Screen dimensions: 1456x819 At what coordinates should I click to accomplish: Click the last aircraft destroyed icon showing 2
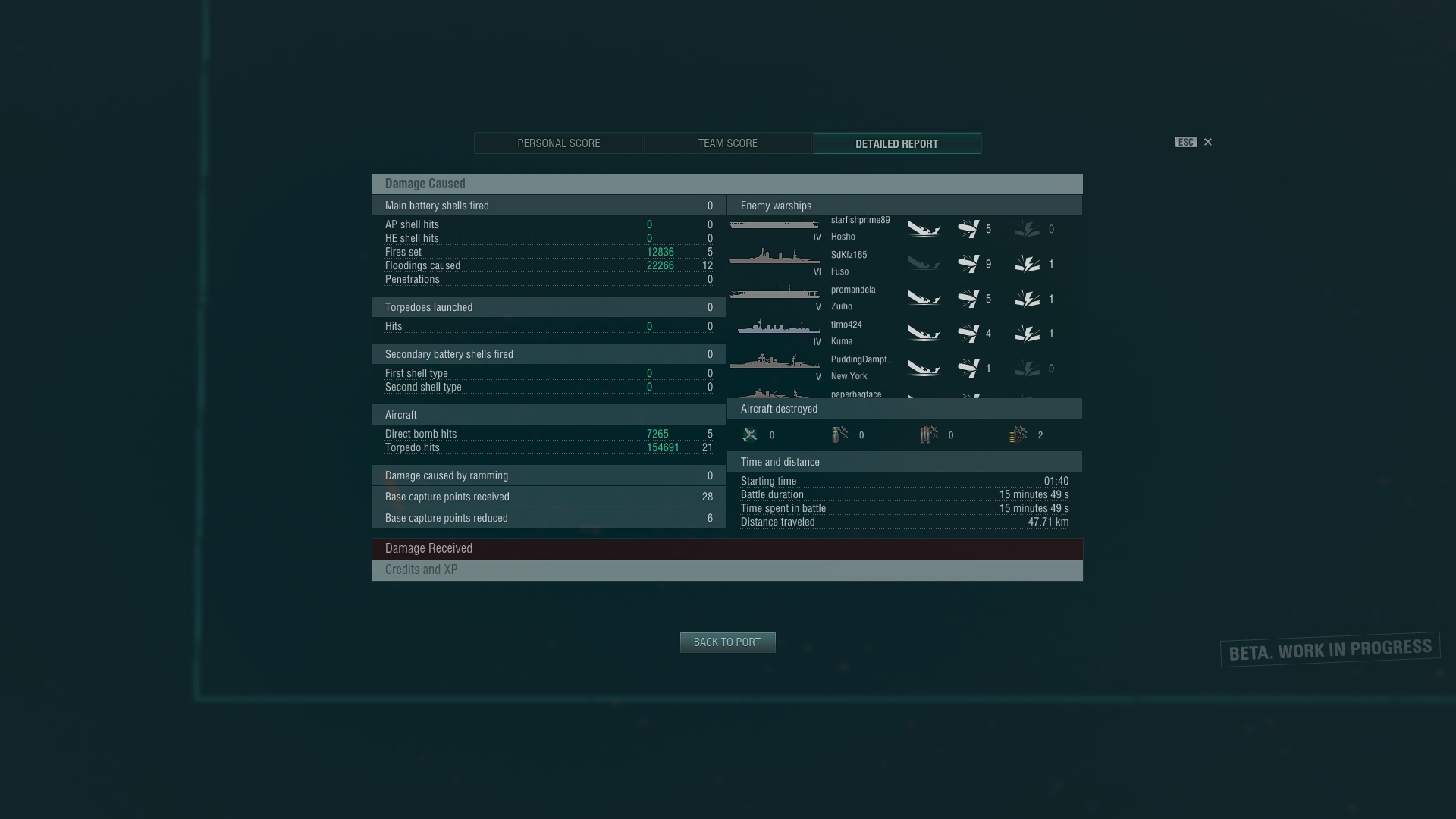point(1018,435)
